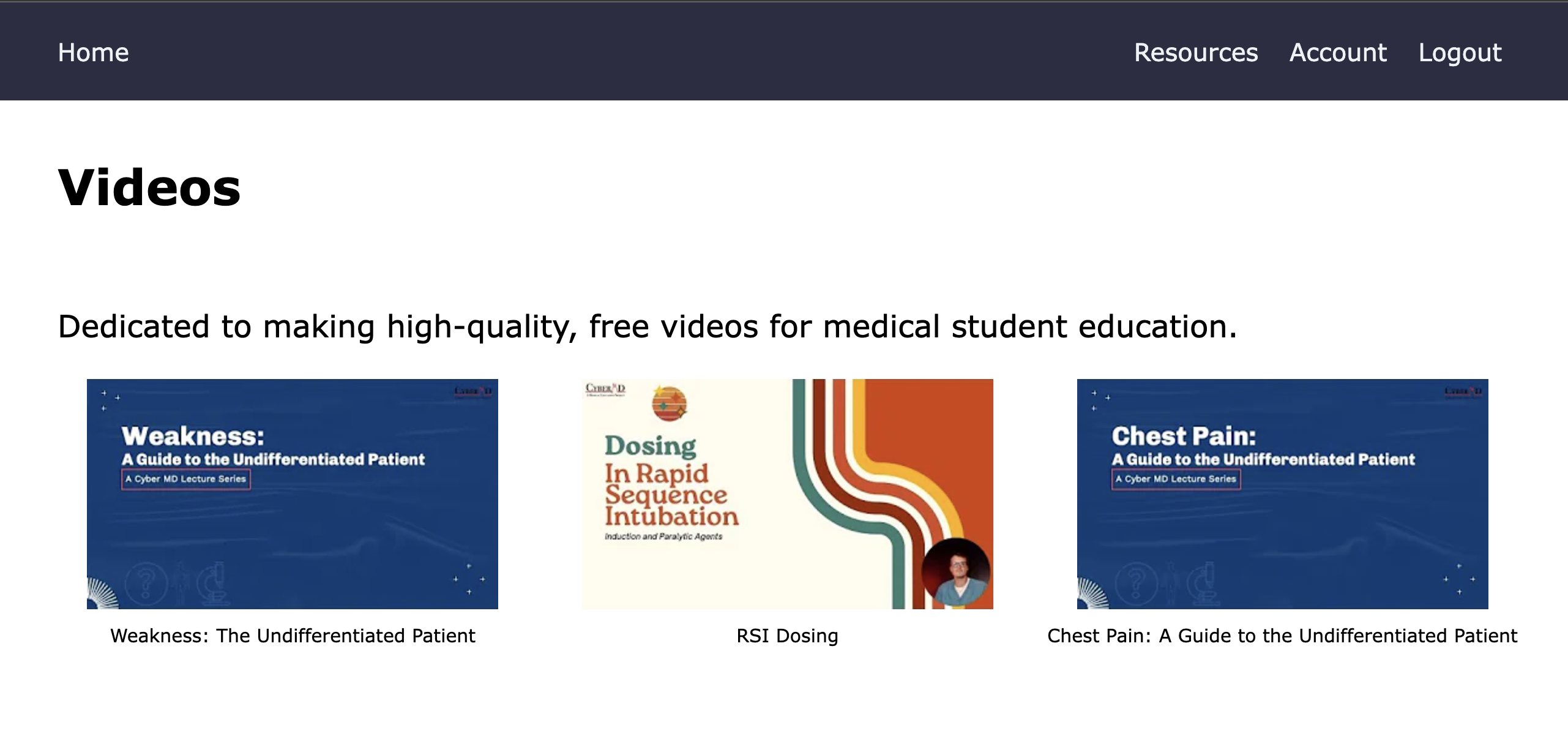Open the Account page
1568x736 pixels.
coord(1338,53)
